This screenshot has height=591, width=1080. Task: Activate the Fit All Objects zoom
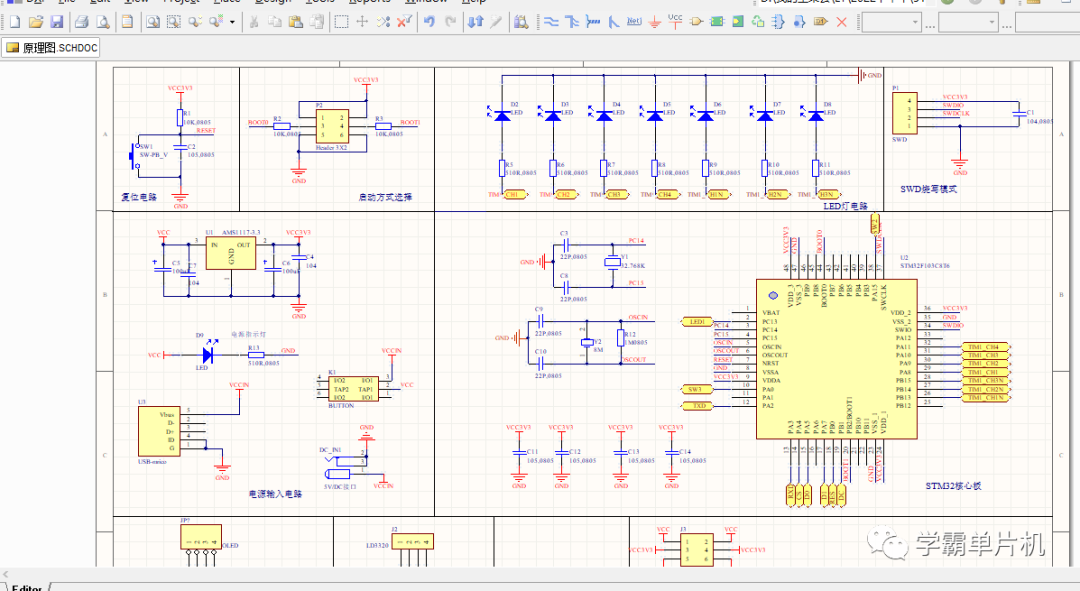pyautogui.click(x=153, y=22)
